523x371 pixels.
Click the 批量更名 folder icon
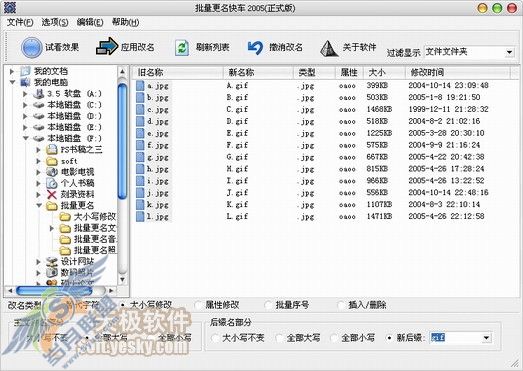(52, 206)
